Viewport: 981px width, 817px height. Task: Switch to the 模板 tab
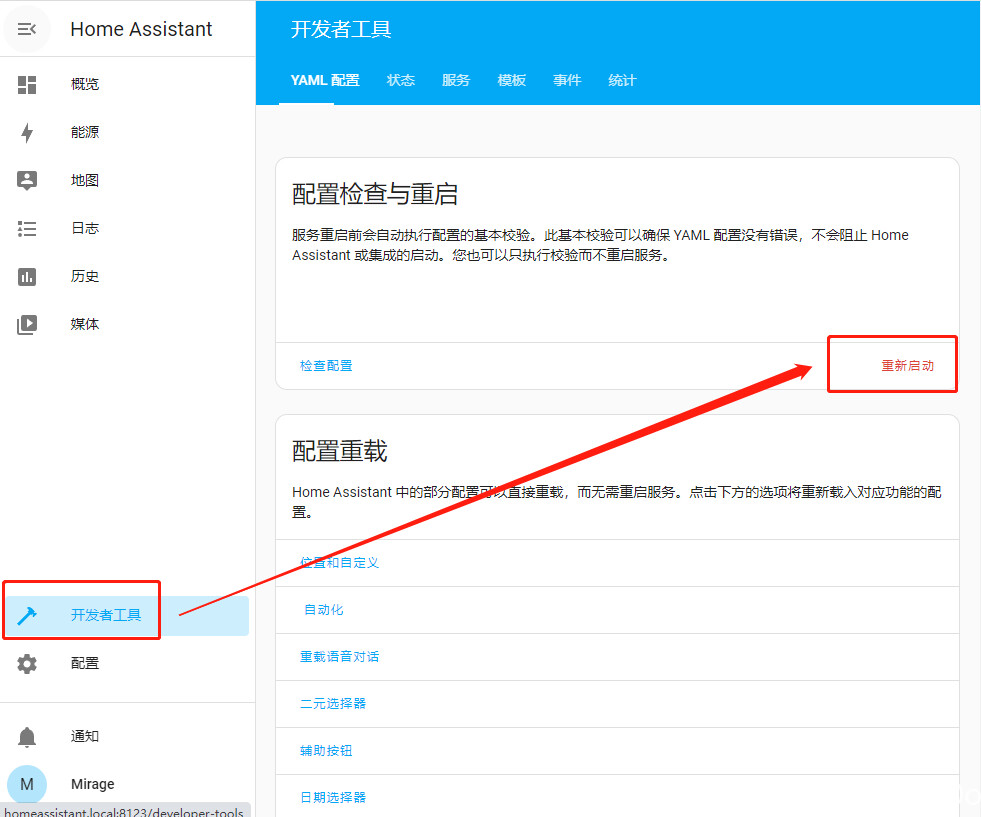tap(512, 81)
